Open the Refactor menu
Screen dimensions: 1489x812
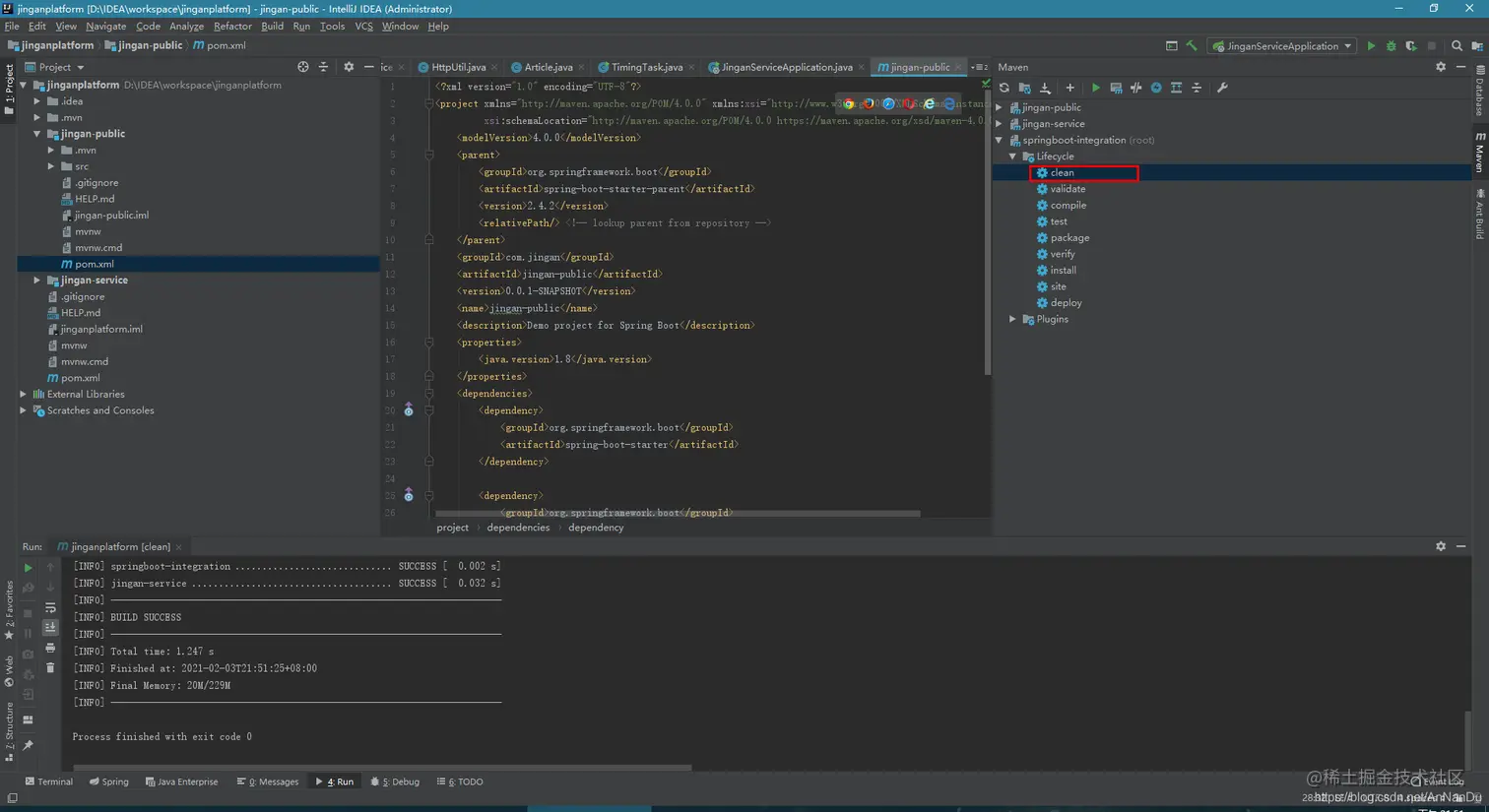point(232,26)
